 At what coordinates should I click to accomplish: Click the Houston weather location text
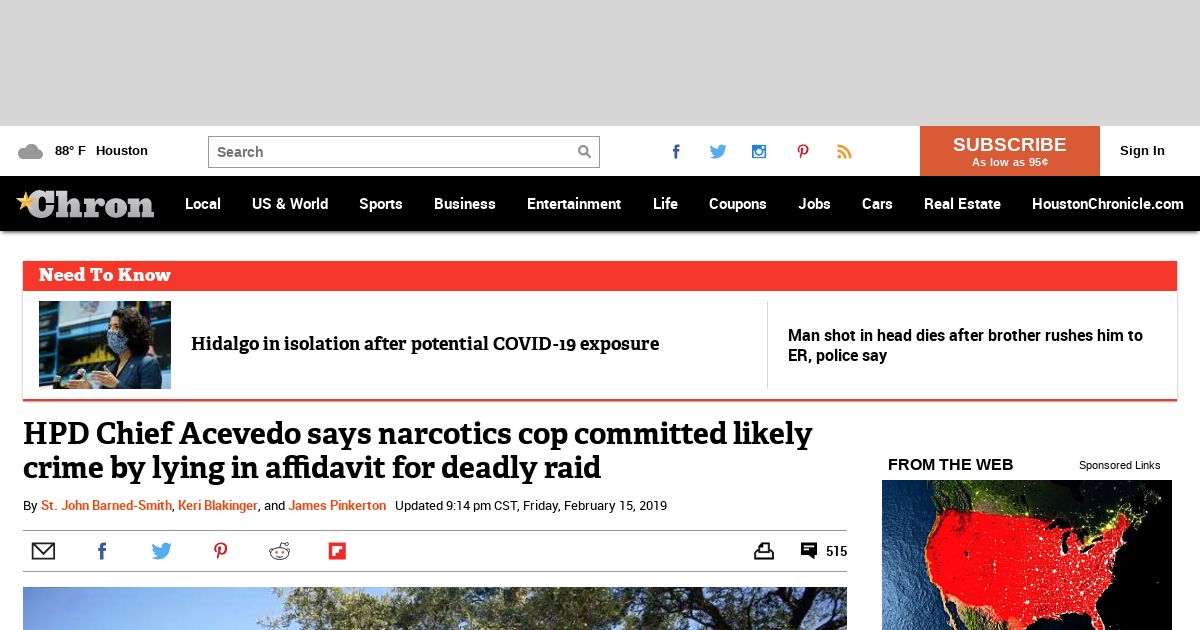(122, 151)
